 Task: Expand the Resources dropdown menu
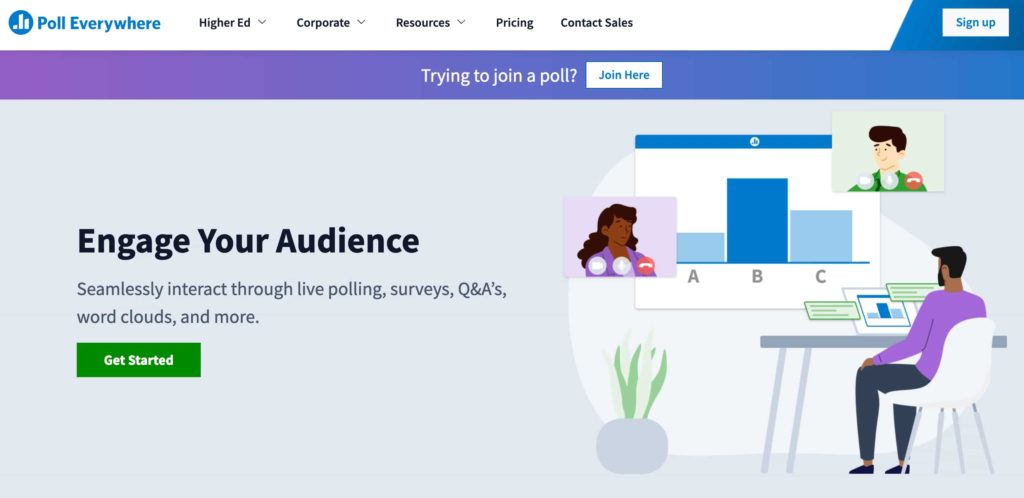(430, 23)
